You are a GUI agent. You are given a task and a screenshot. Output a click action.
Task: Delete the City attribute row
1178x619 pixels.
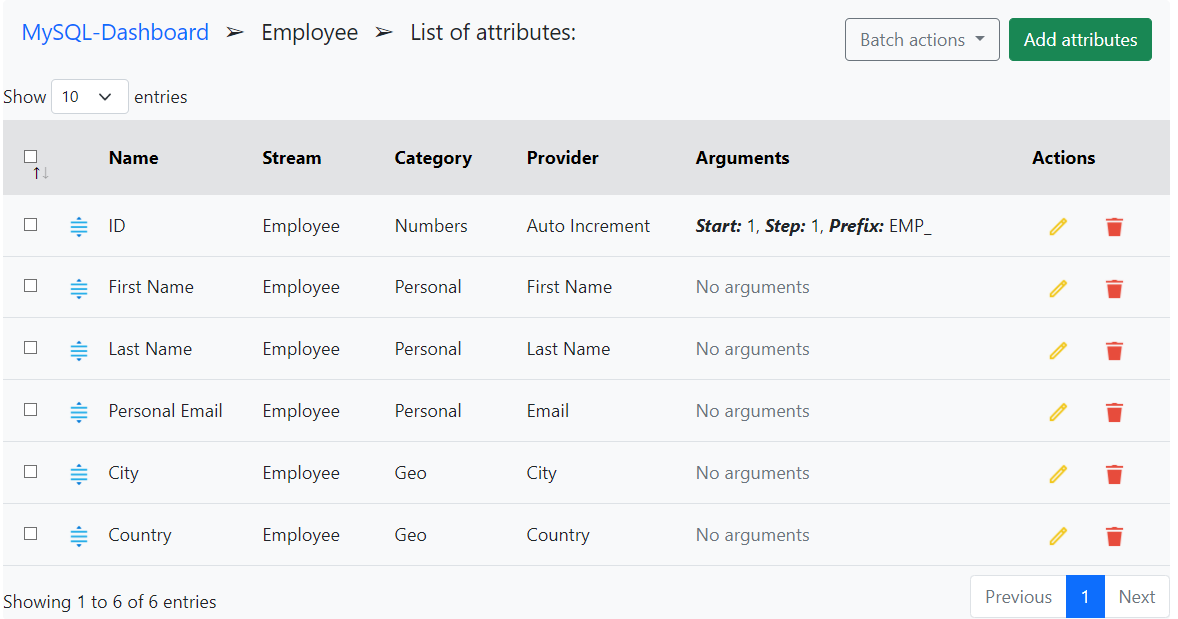(1114, 475)
